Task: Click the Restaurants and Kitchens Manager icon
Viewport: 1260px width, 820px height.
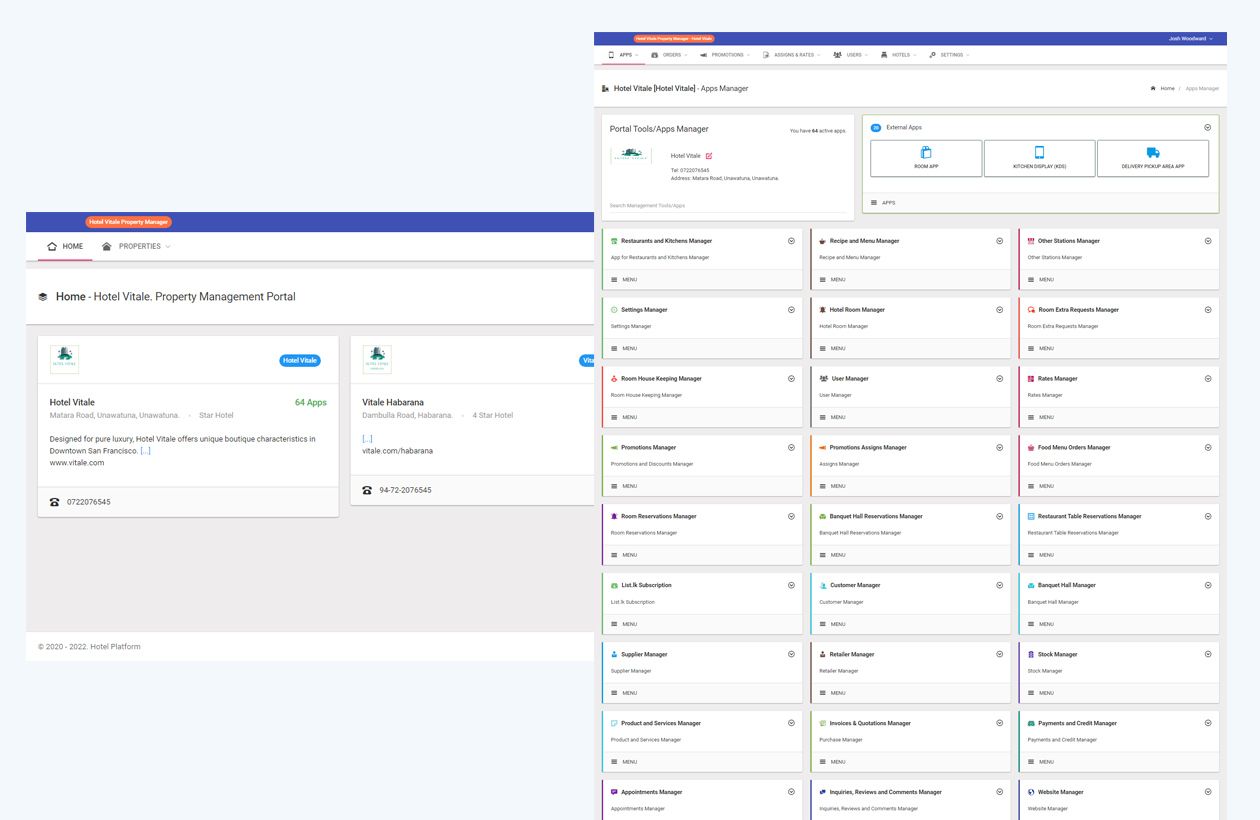Action: point(614,241)
